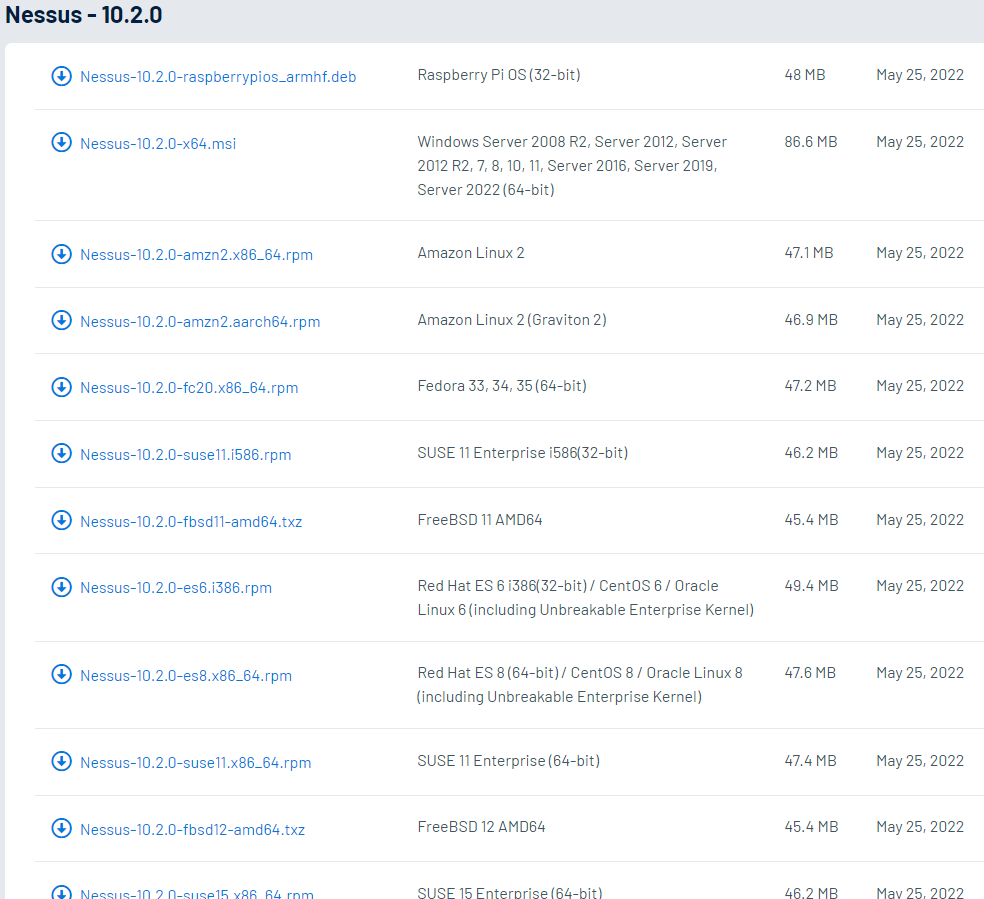Click download icon for fc20.x86_64.rpm
This screenshot has height=899, width=984.
[62, 387]
